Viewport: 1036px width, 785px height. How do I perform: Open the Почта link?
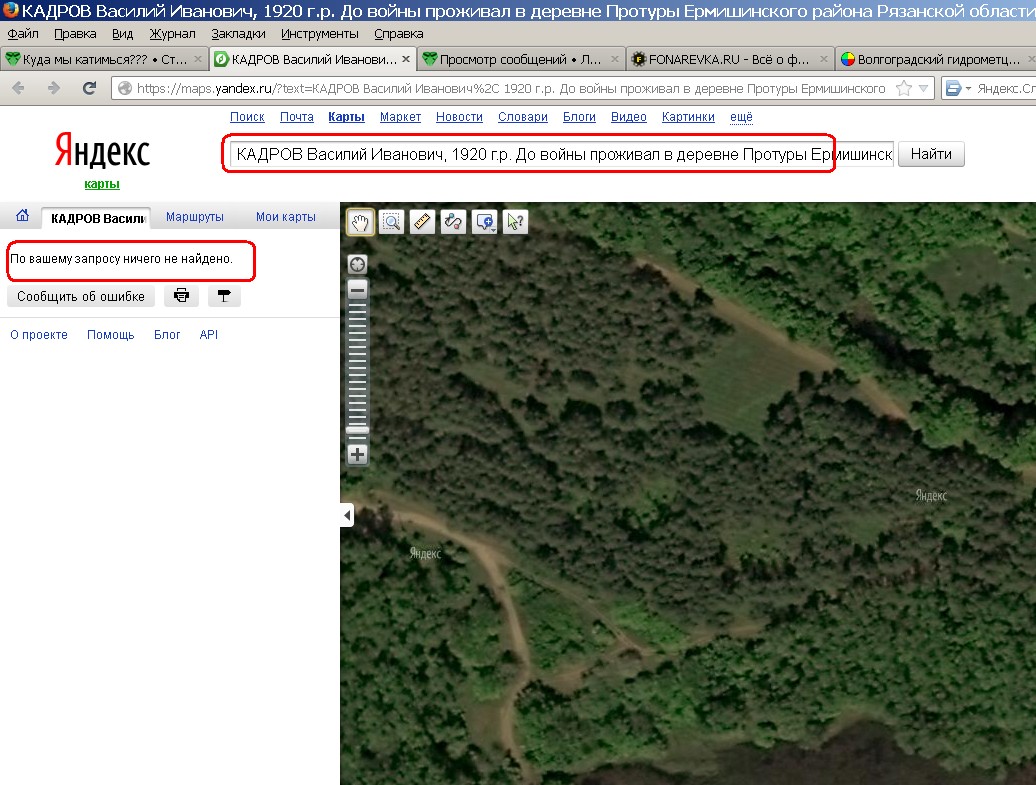(297, 117)
